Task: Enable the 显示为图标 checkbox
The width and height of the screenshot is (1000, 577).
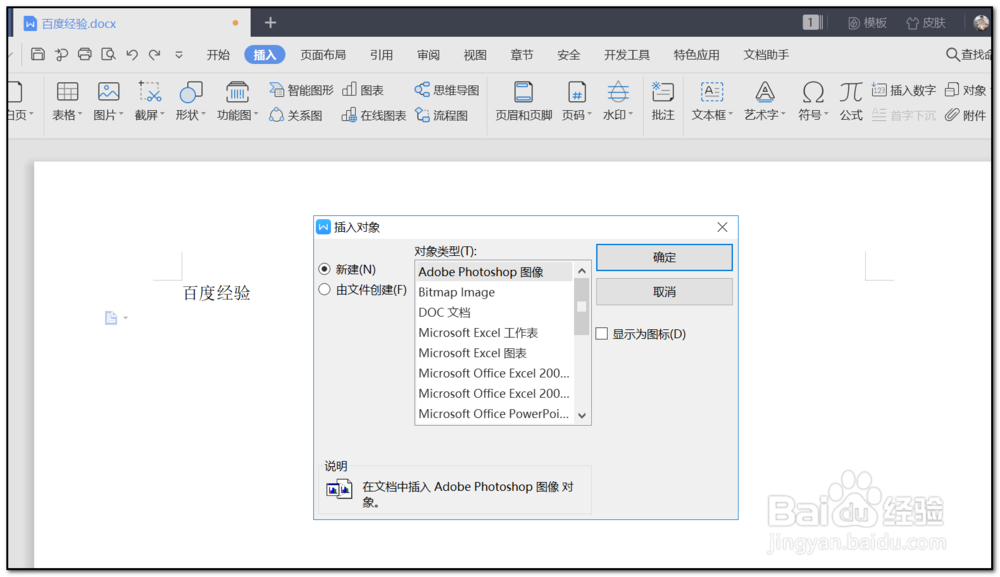Action: click(602, 334)
